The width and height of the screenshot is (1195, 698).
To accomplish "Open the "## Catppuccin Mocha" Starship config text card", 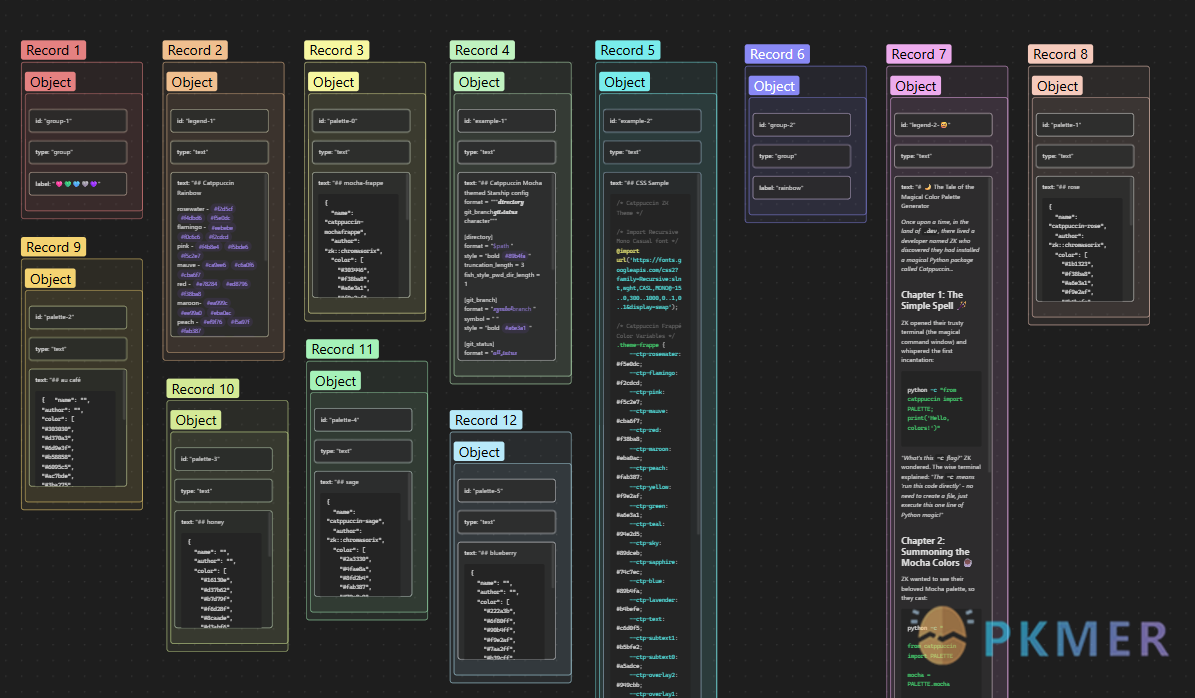I will pos(507,266).
